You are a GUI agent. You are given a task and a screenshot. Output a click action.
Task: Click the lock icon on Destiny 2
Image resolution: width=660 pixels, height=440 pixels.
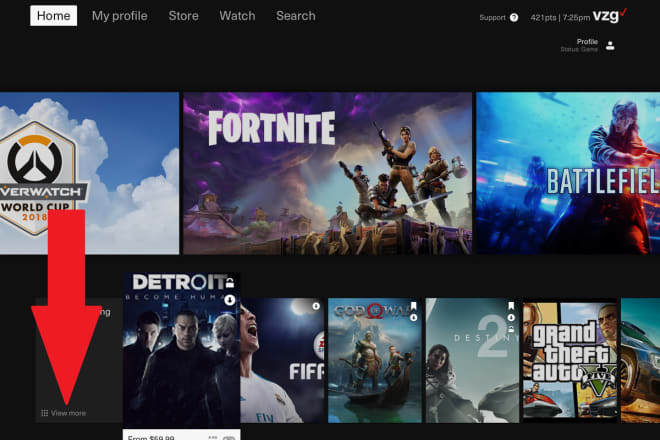[511, 328]
